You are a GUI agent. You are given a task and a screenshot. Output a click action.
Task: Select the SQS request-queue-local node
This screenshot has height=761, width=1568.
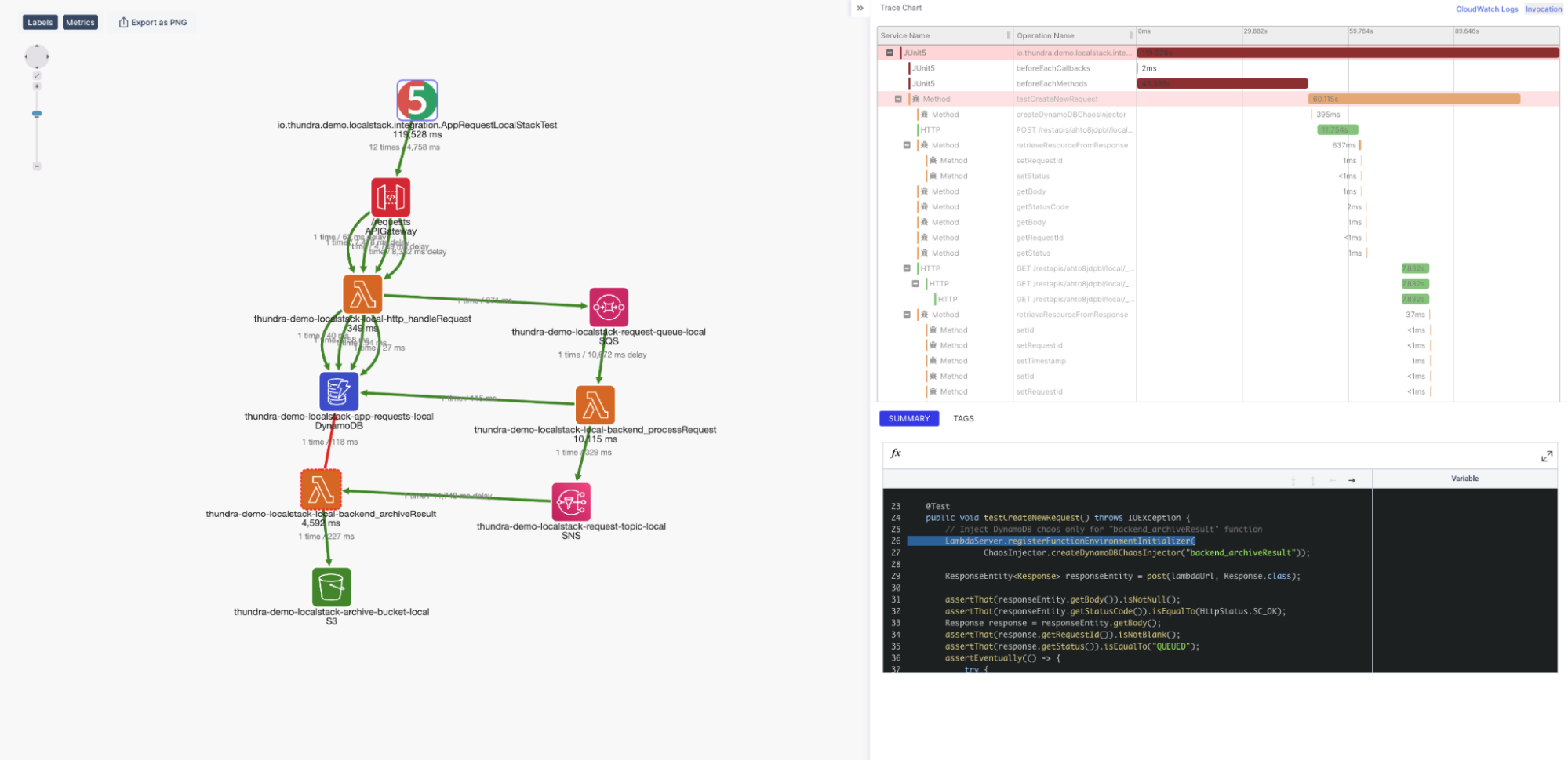pos(609,308)
